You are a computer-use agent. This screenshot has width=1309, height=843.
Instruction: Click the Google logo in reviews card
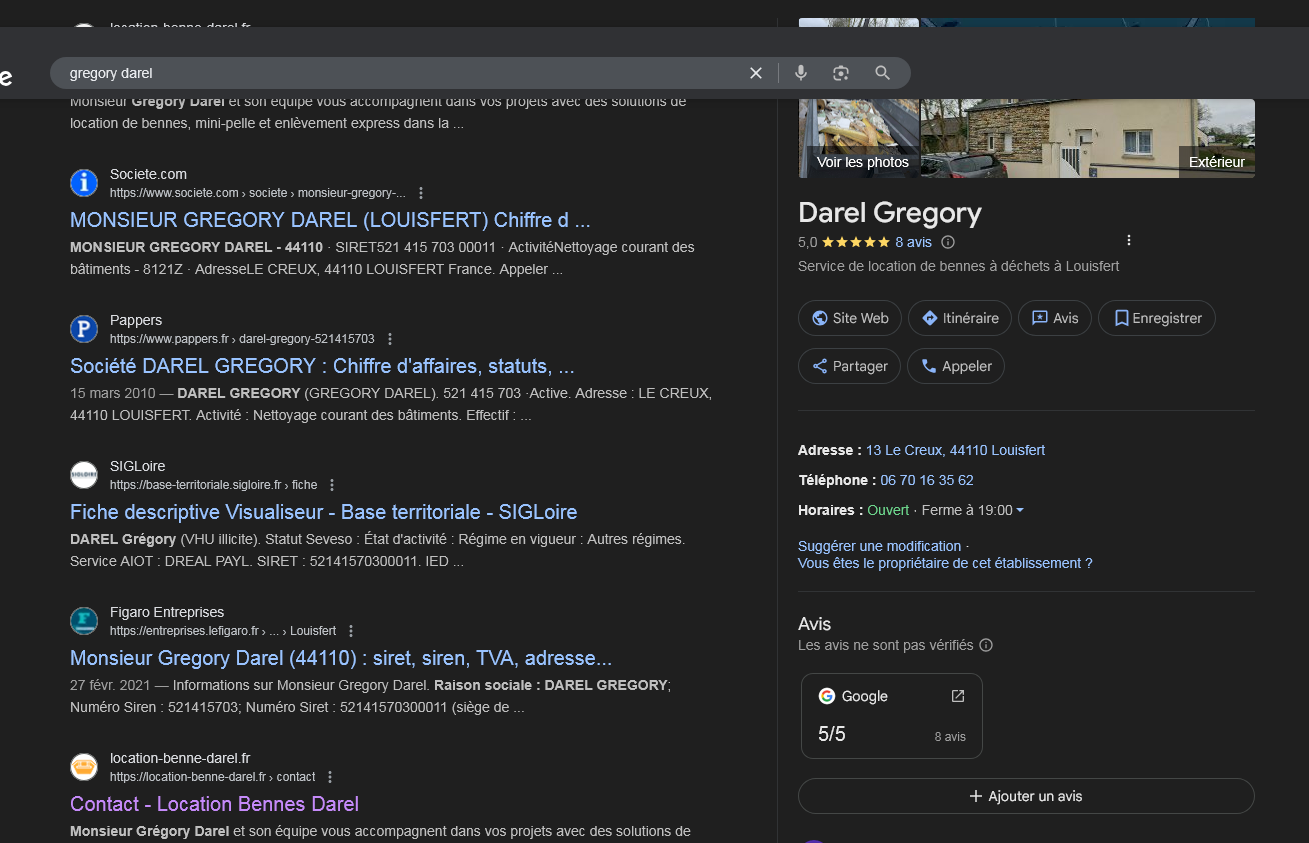click(826, 696)
